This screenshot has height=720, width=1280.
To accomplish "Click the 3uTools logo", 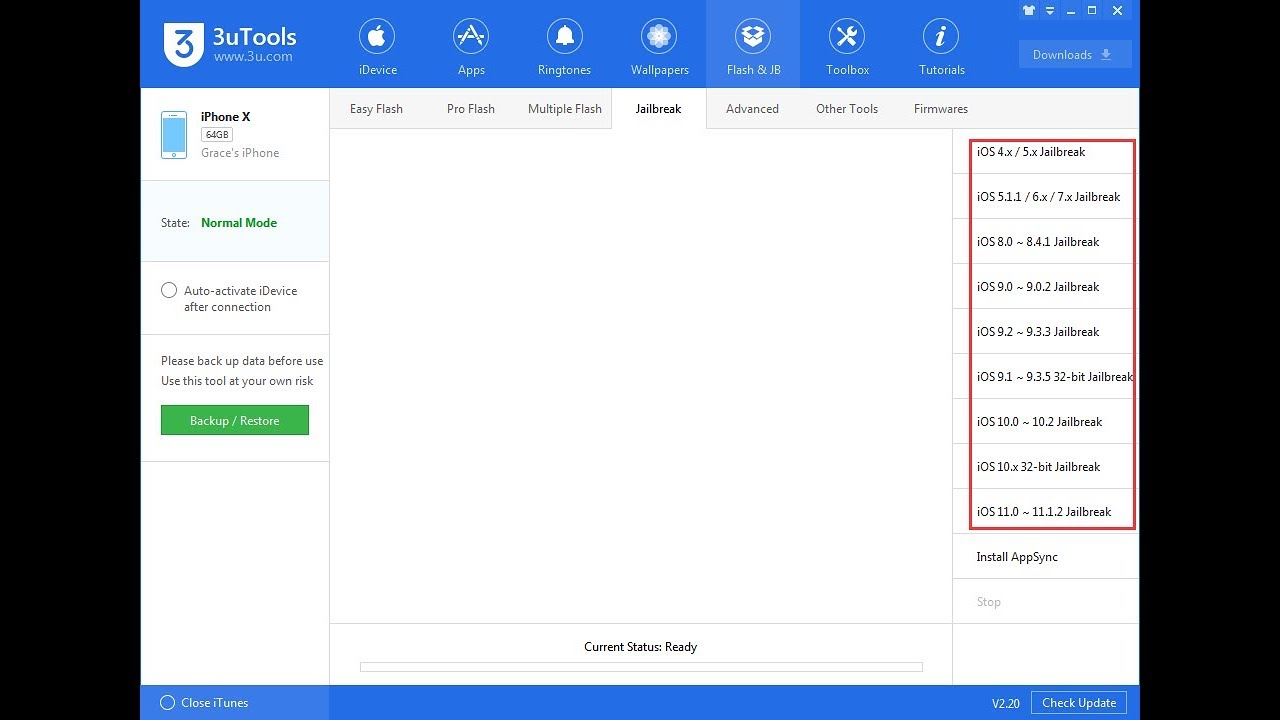I will (184, 44).
